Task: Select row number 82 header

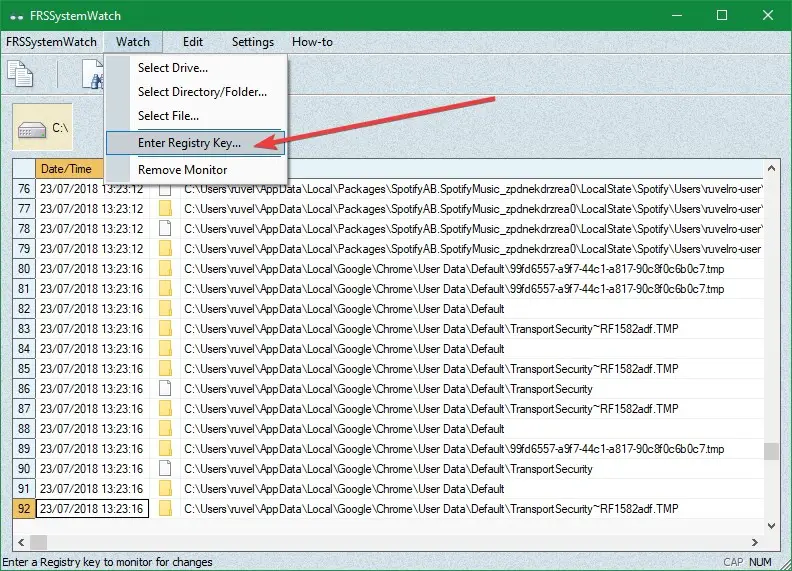Action: click(24, 309)
